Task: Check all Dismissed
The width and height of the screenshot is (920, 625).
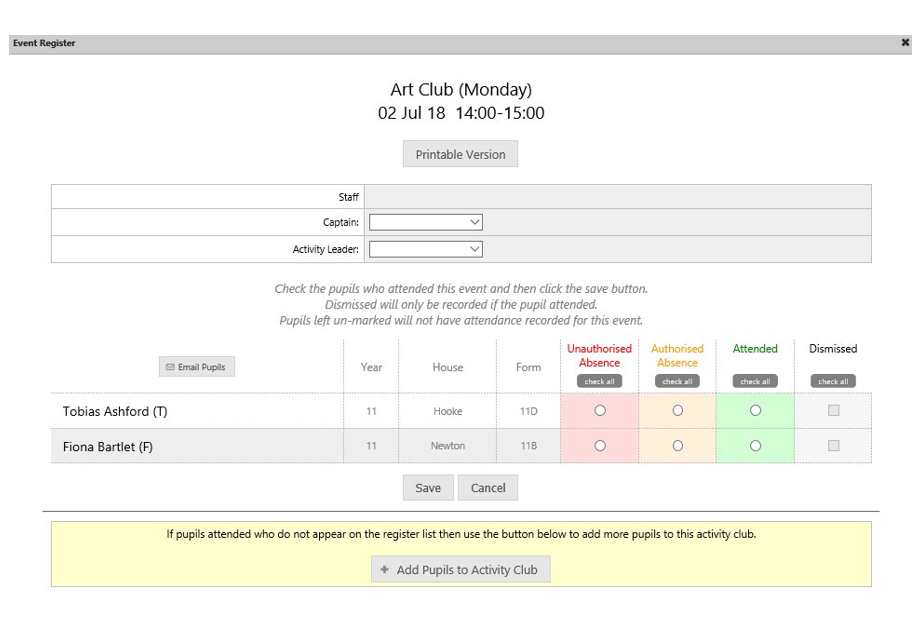Action: (x=833, y=381)
